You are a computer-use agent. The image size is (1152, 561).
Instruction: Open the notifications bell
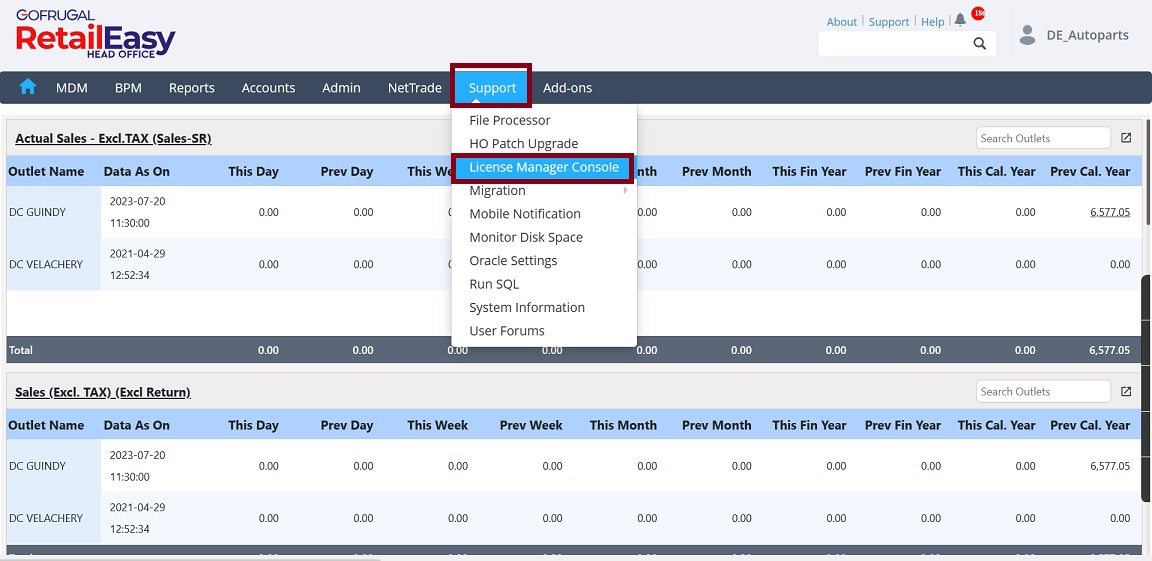pyautogui.click(x=960, y=21)
